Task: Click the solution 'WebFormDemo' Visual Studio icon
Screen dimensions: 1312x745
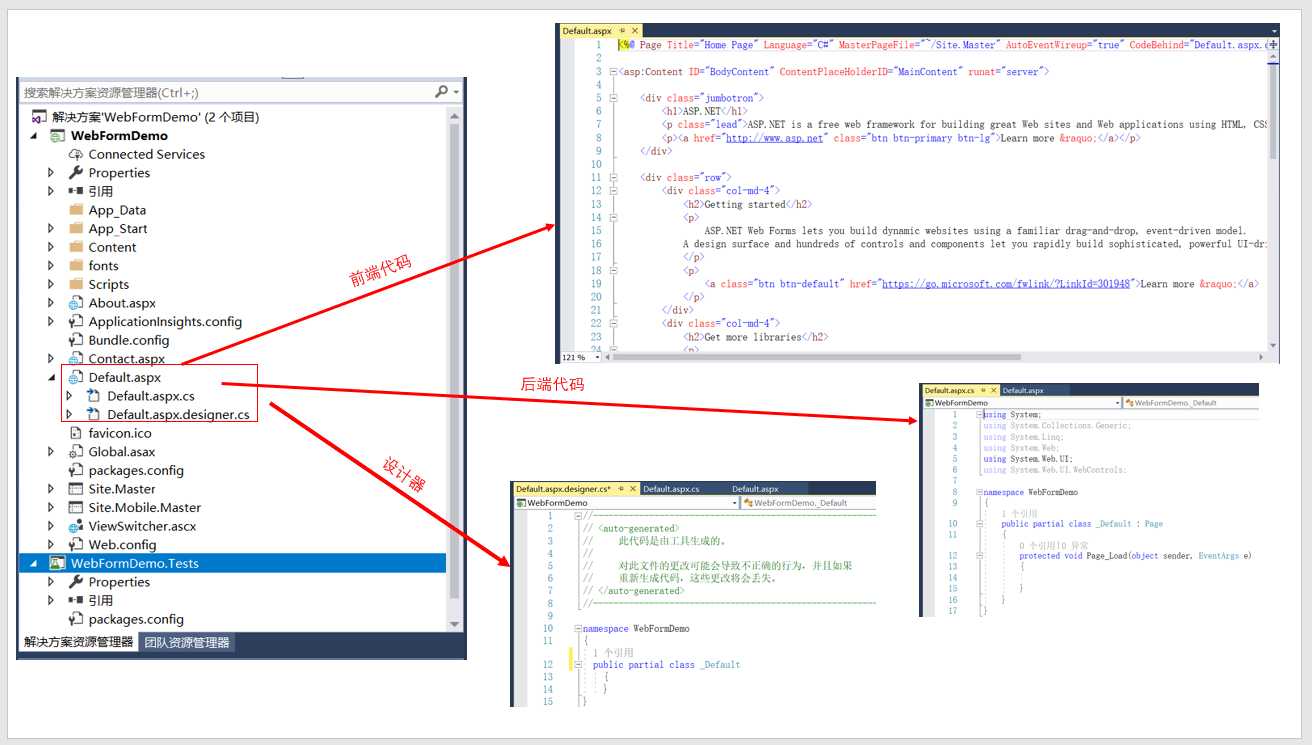Action: point(40,117)
